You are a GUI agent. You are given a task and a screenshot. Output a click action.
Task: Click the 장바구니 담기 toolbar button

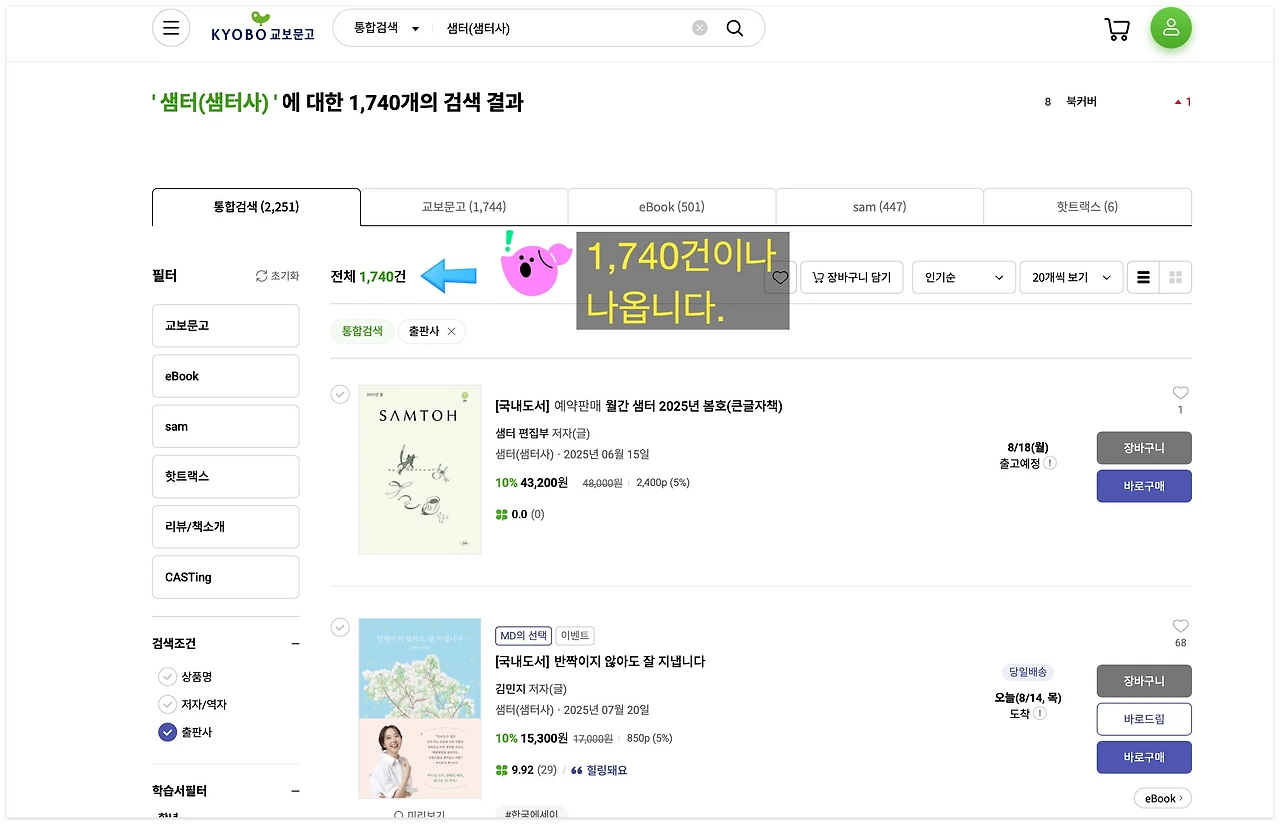point(852,278)
